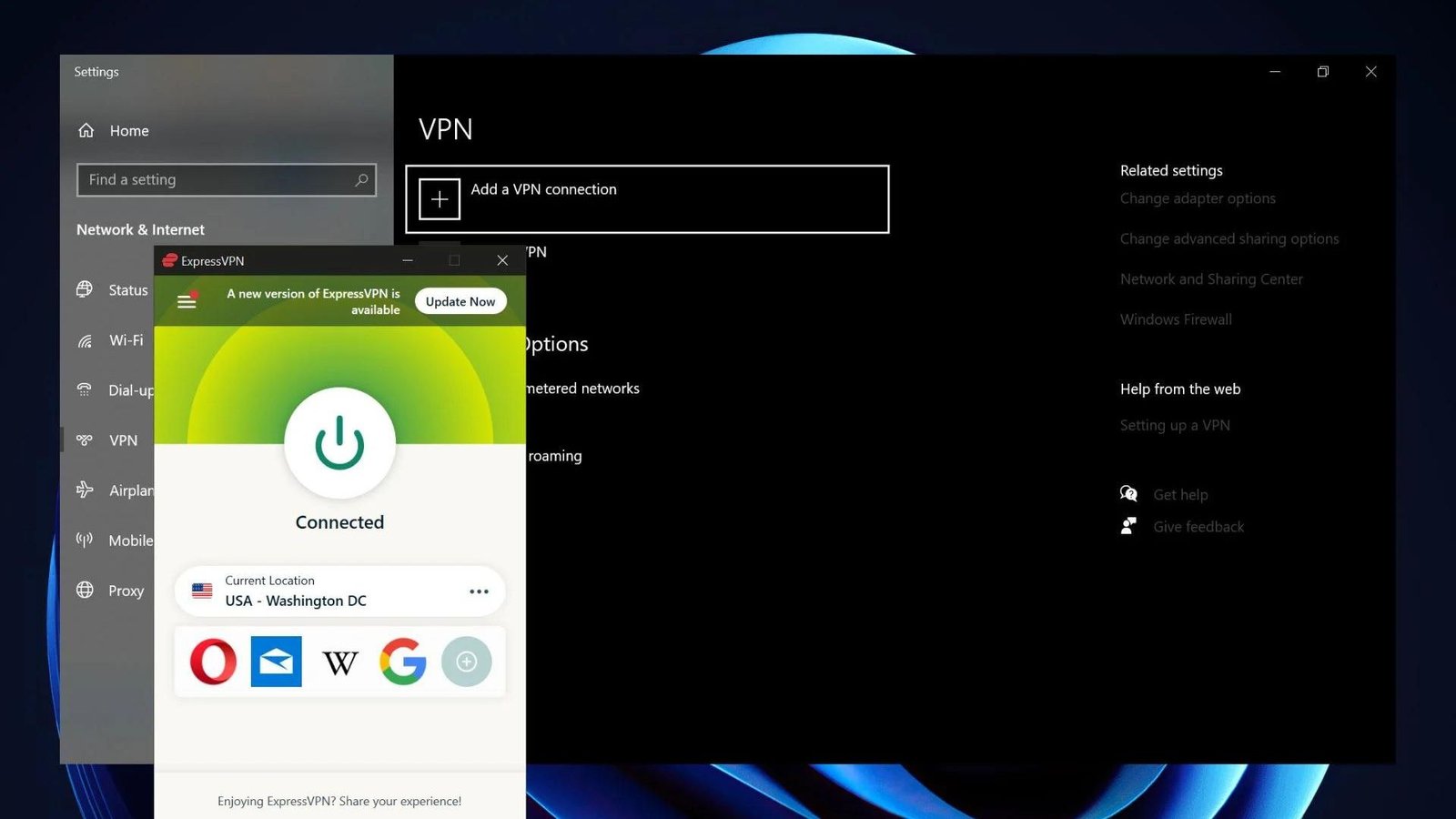This screenshot has height=819, width=1456.
Task: Open Status in Network settings
Action: pos(128,290)
